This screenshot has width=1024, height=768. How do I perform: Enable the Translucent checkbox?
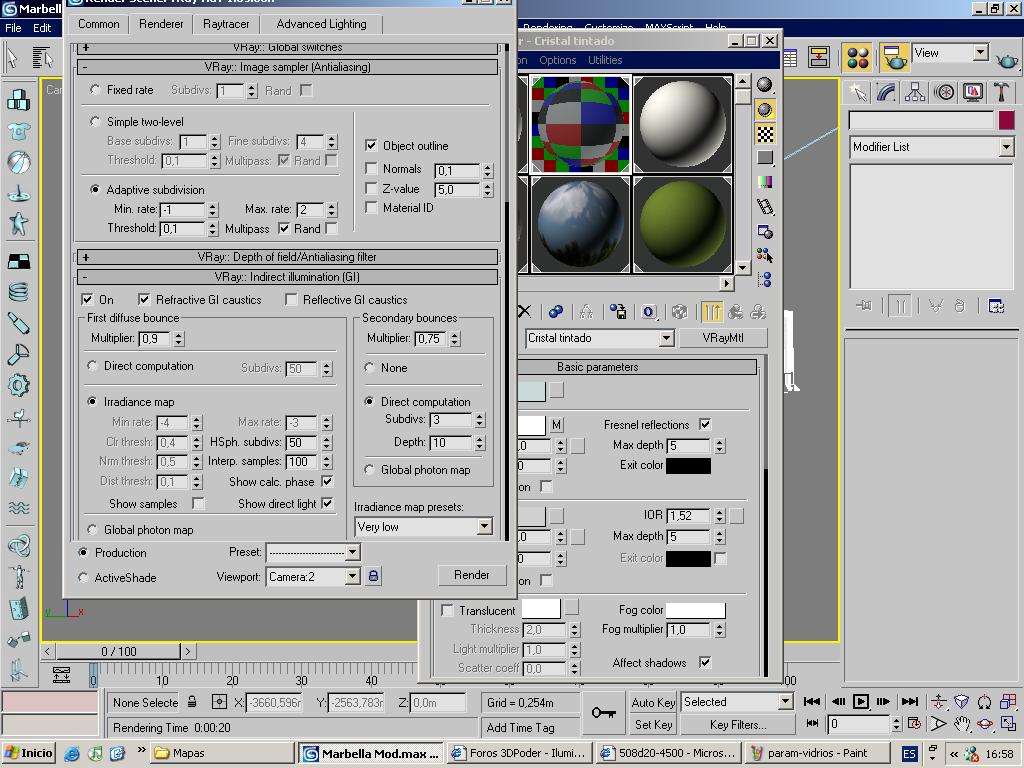(x=447, y=610)
